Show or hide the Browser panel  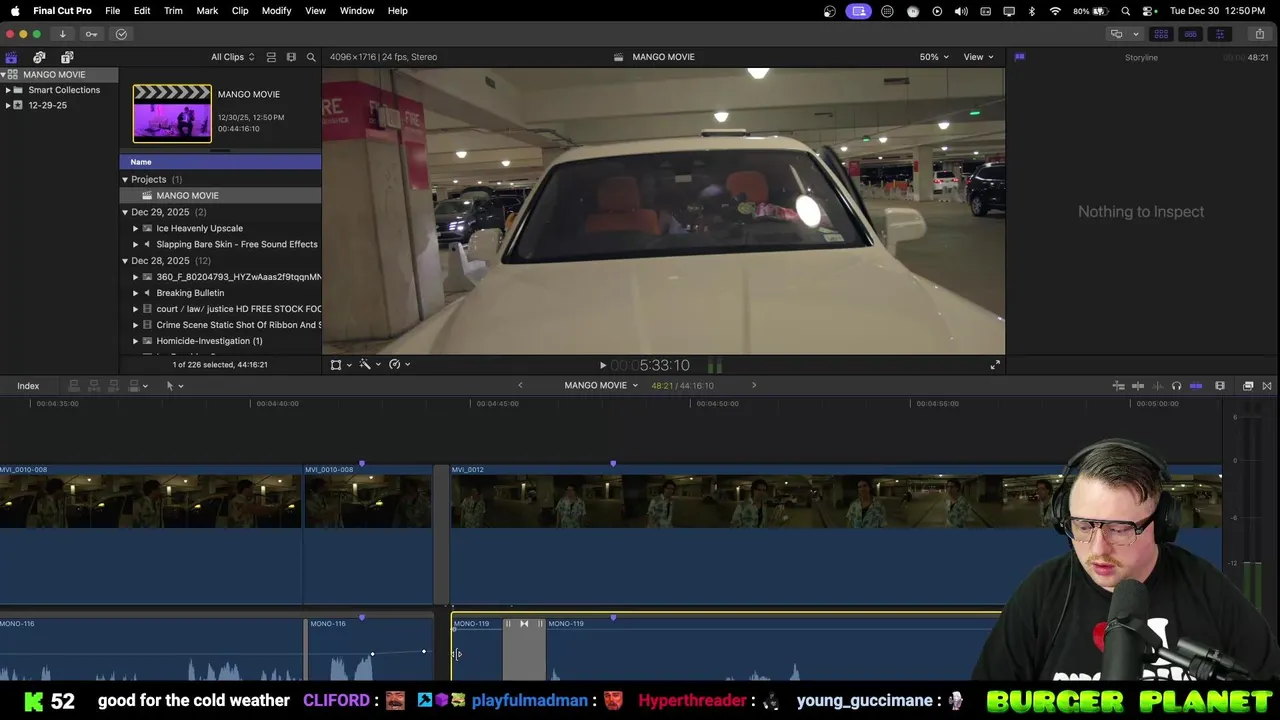(1161, 34)
